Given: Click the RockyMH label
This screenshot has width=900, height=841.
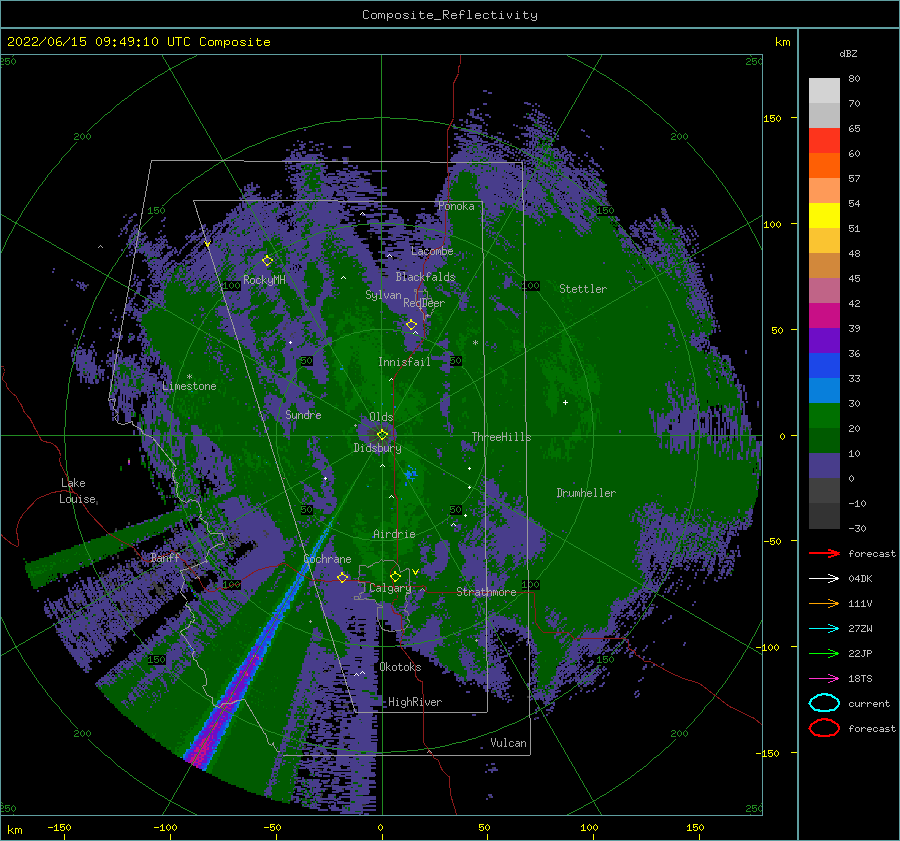Looking at the screenshot, I should pos(264,280).
